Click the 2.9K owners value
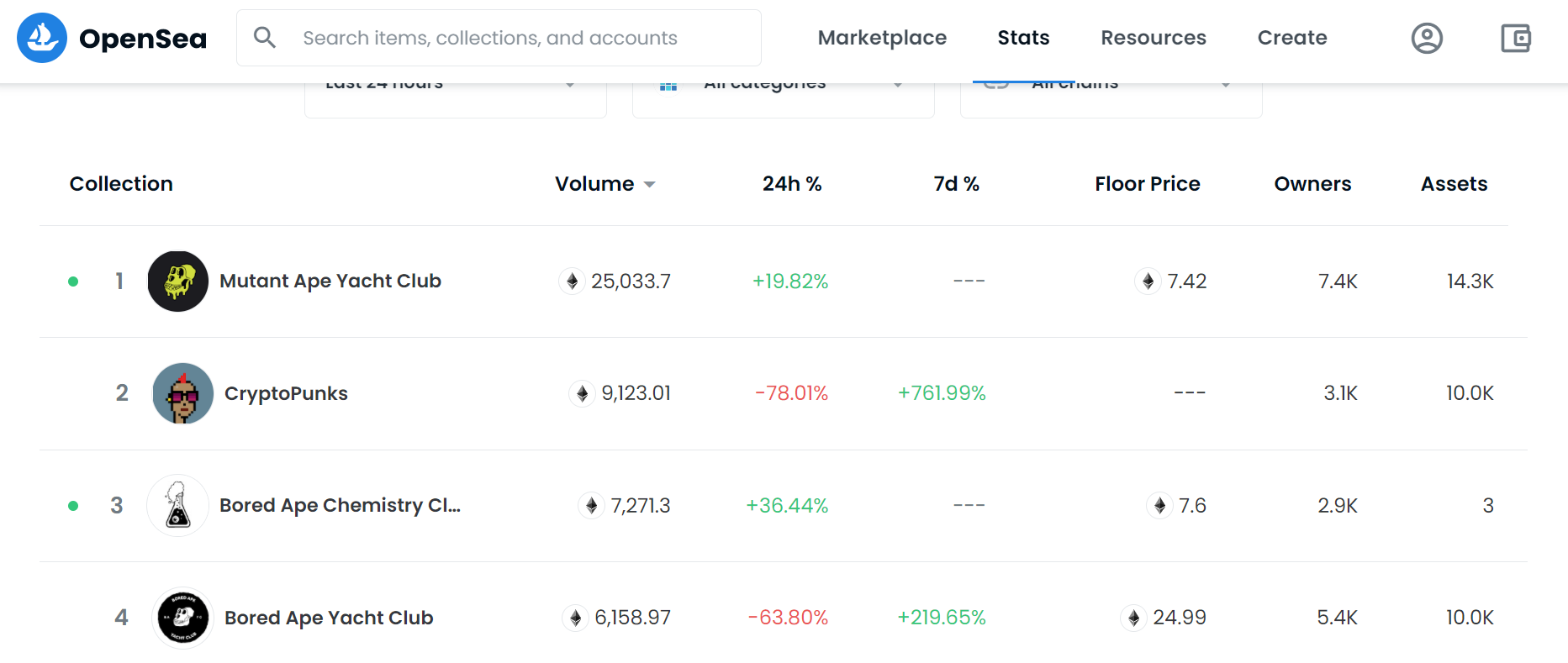Screen dimensions: 1568x663 click(x=1338, y=506)
